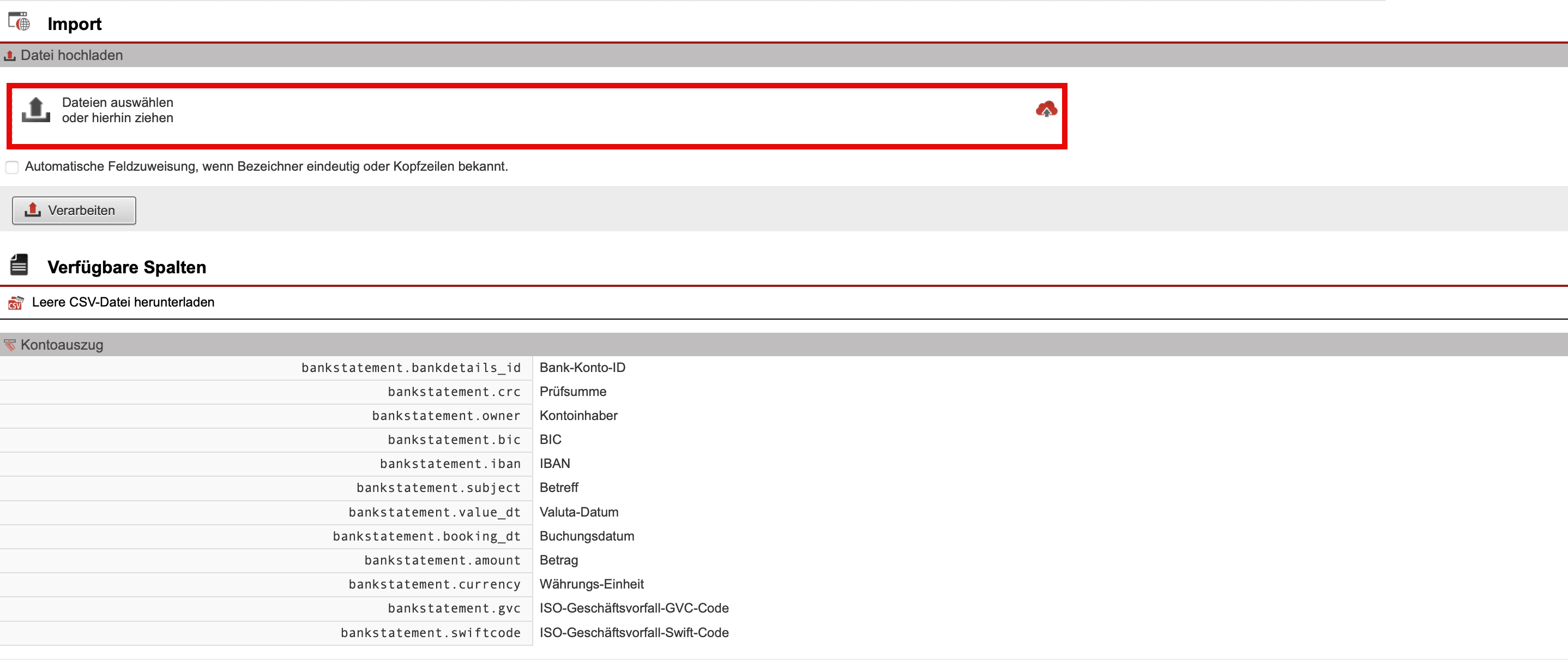Download the empty CSV file via link
Viewport: 1568px width, 660px height.
[123, 302]
